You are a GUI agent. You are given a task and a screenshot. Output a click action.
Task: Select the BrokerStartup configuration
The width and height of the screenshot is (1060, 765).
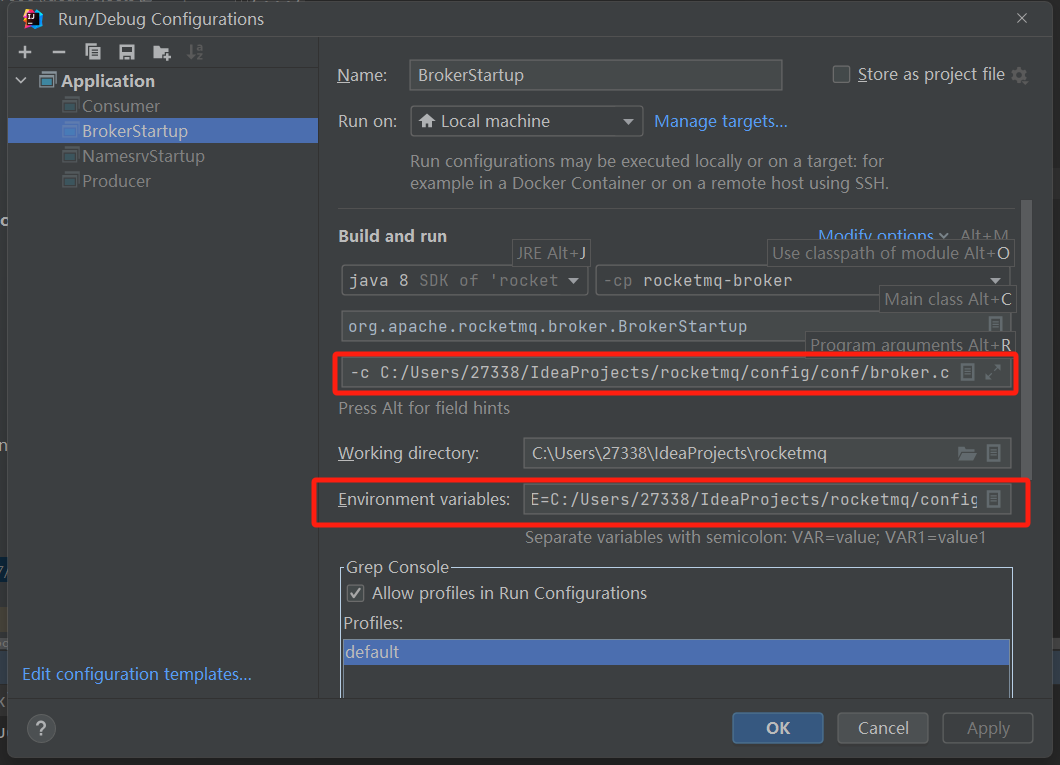[x=163, y=131]
